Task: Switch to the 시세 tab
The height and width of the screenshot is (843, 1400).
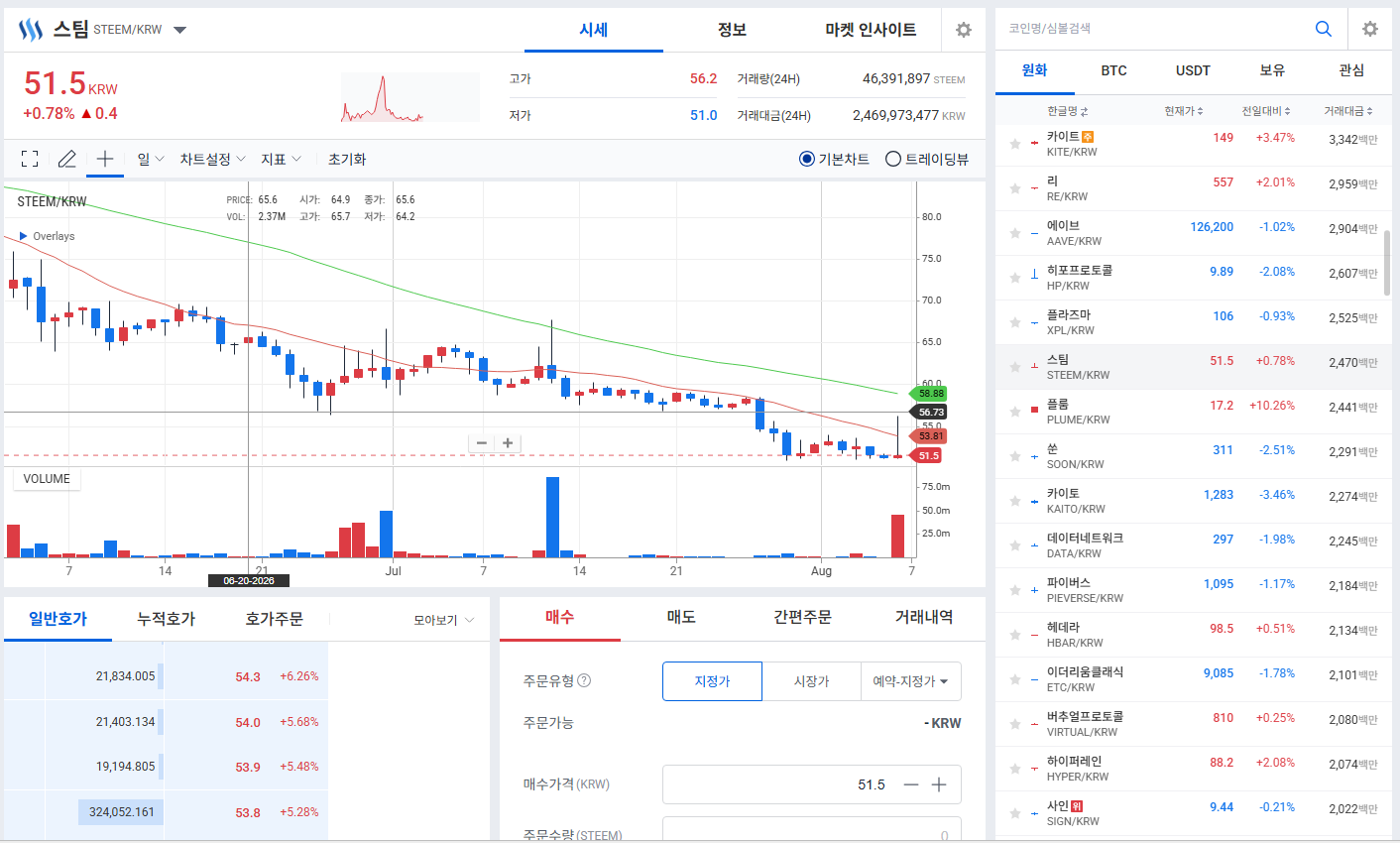Action: [594, 30]
